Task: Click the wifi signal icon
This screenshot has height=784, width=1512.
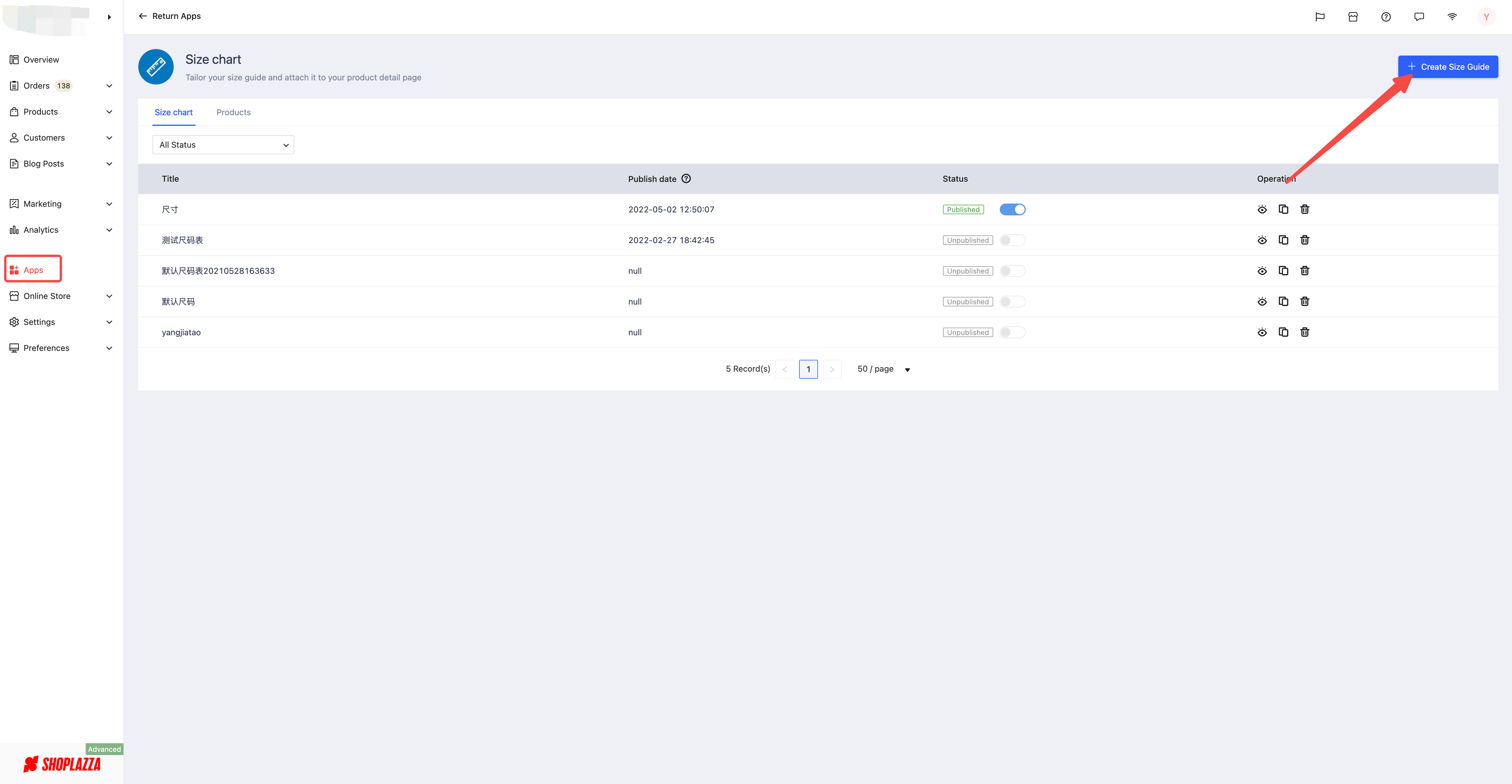Action: pos(1451,17)
